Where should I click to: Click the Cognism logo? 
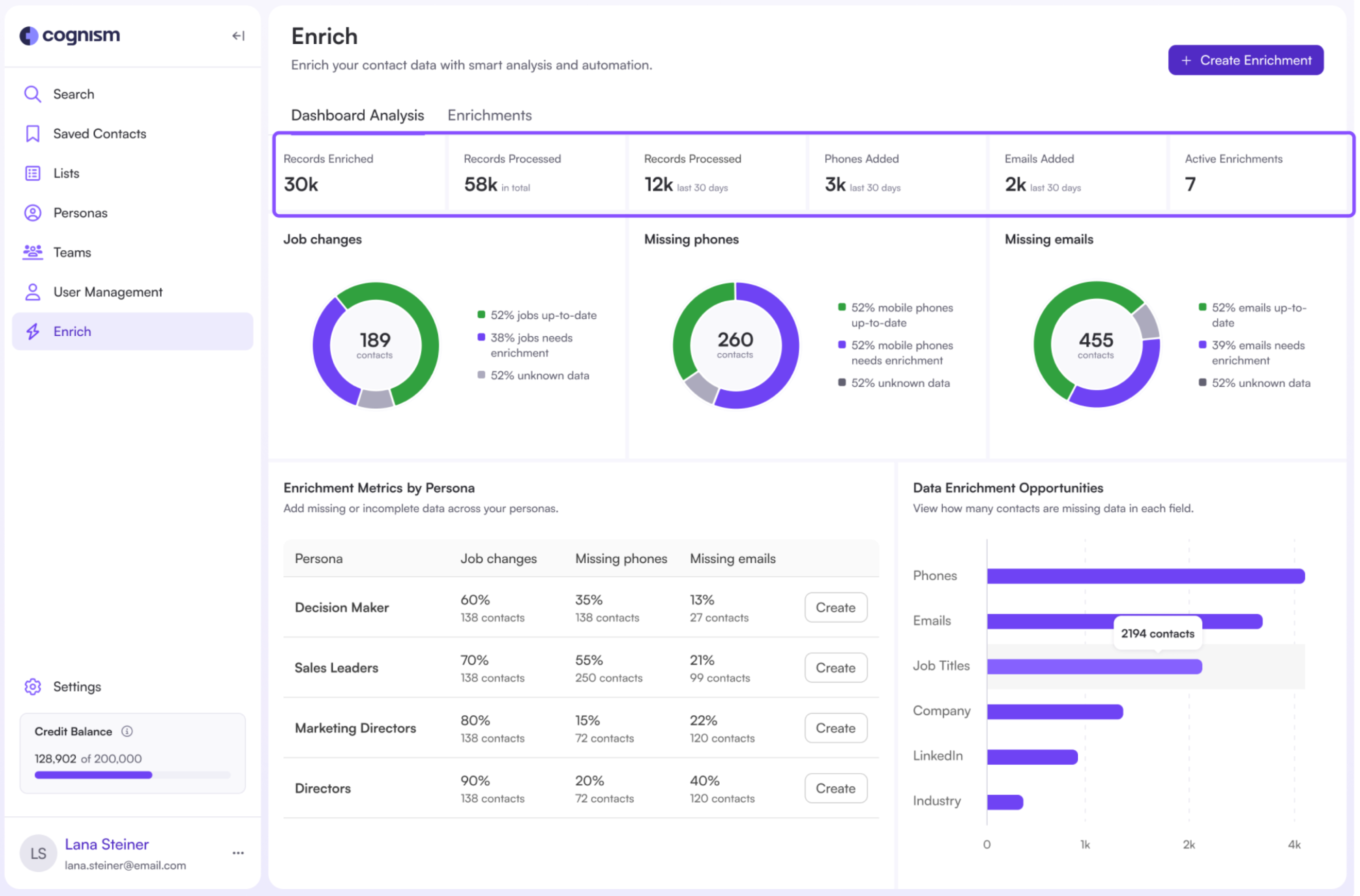click(70, 36)
